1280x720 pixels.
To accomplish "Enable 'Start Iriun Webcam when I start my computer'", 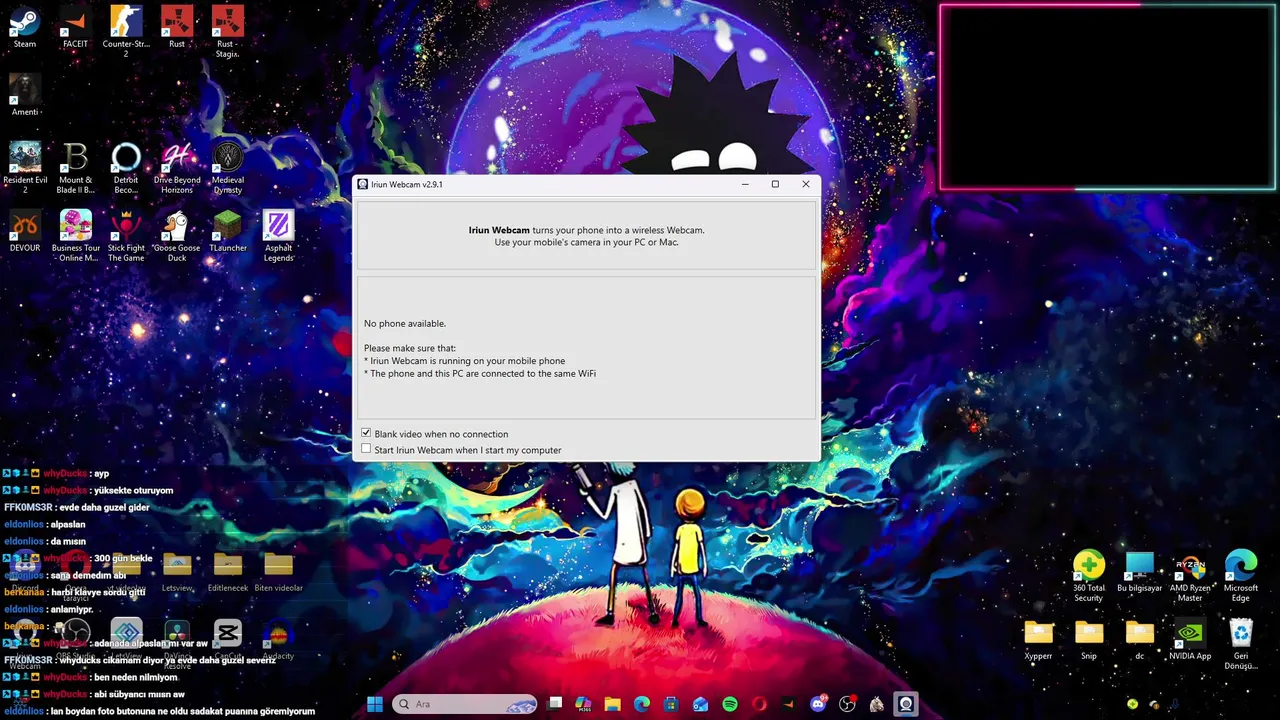I will pyautogui.click(x=366, y=449).
